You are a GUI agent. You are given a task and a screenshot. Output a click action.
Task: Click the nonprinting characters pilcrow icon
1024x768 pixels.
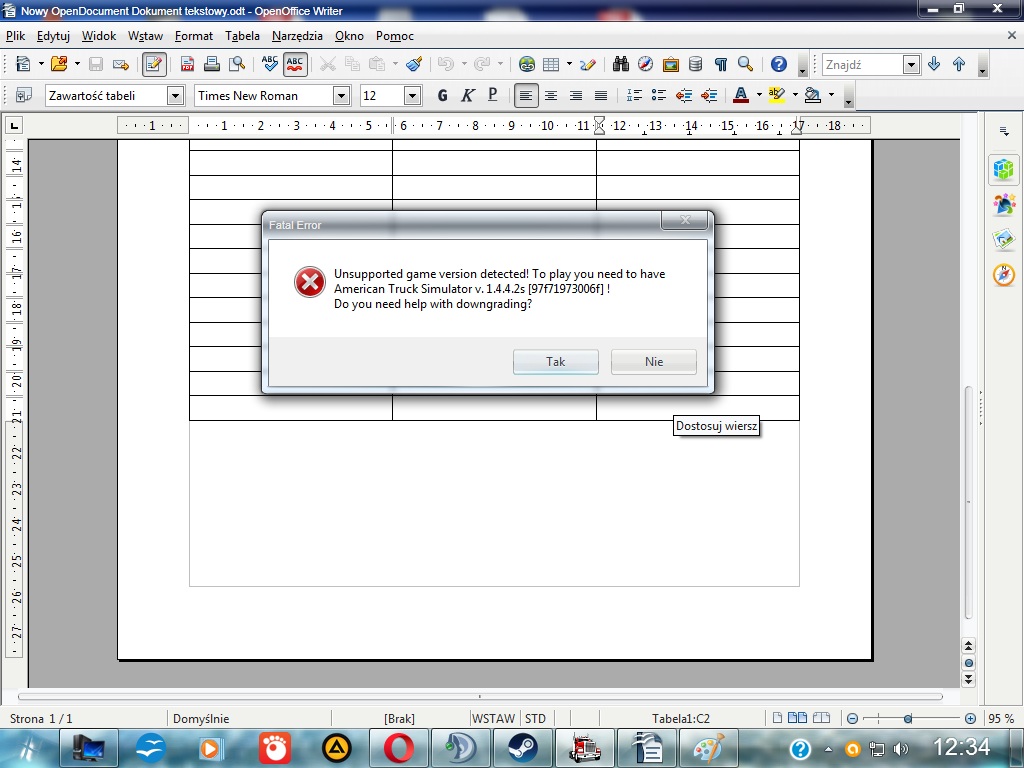coord(720,64)
